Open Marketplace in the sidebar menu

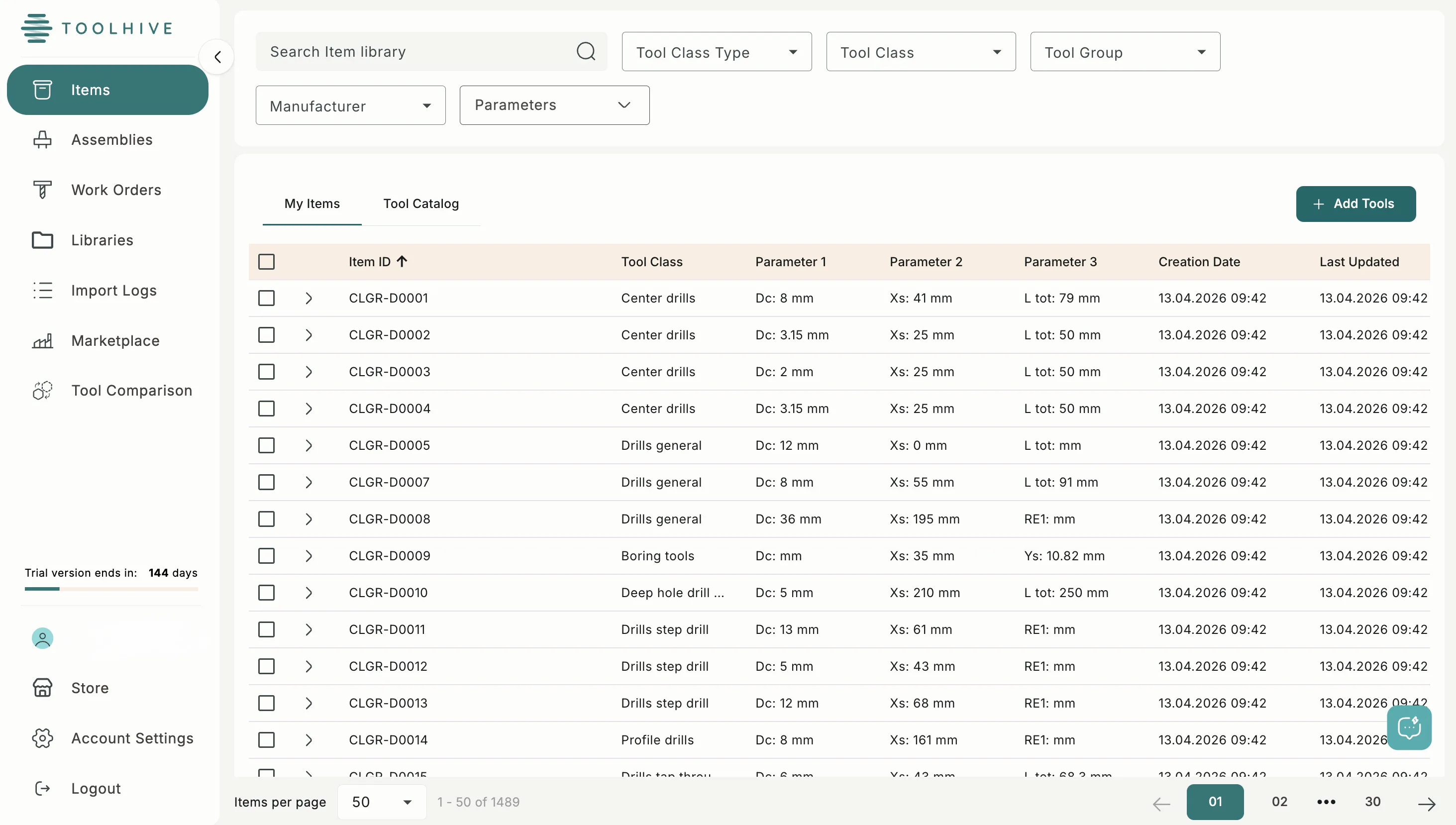pyautogui.click(x=107, y=340)
